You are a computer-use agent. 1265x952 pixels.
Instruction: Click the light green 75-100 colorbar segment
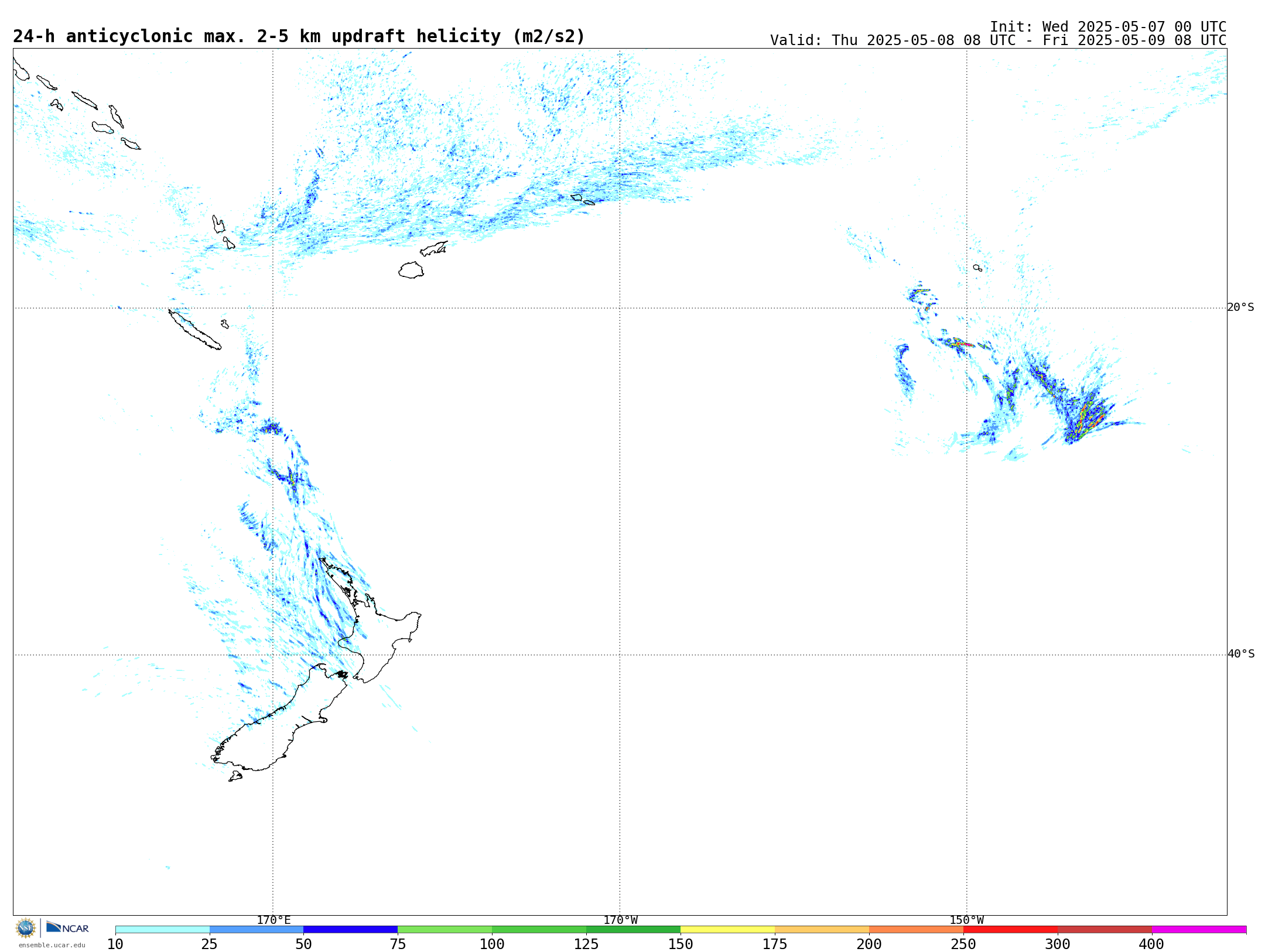click(445, 930)
